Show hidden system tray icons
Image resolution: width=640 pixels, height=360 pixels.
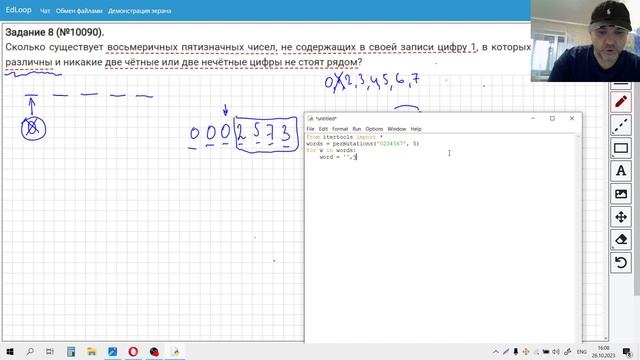[496, 351]
